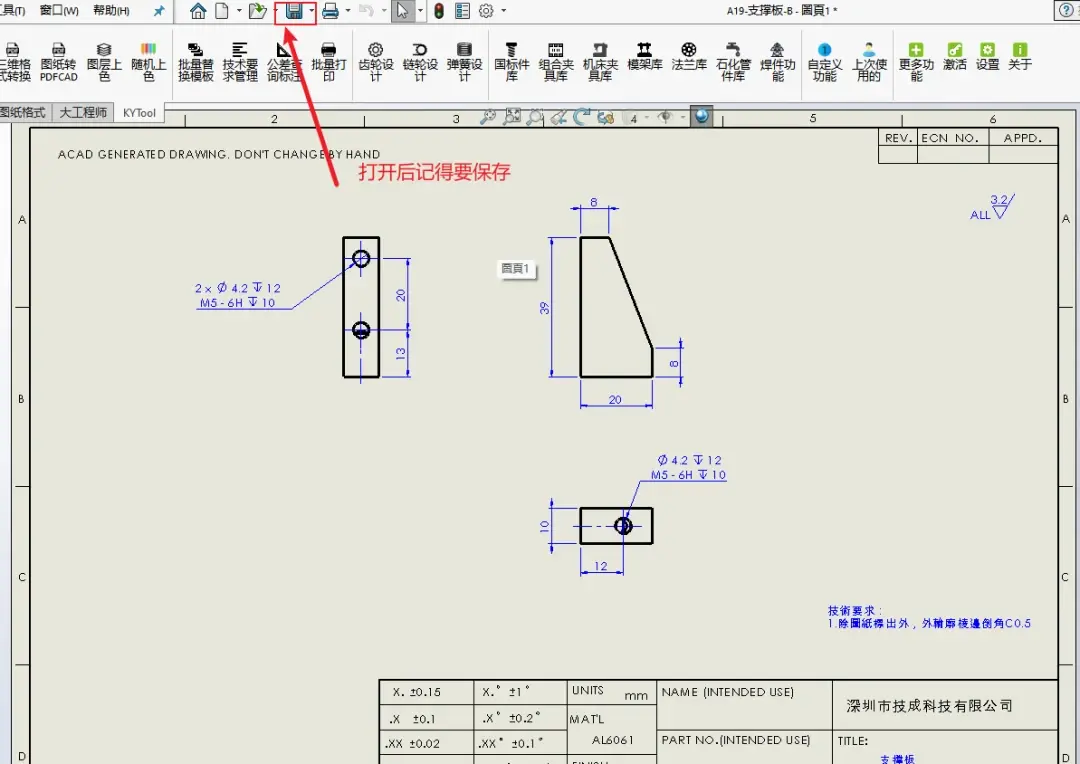
Task: Expand the Options gear dropdown arrow
Action: click(503, 11)
